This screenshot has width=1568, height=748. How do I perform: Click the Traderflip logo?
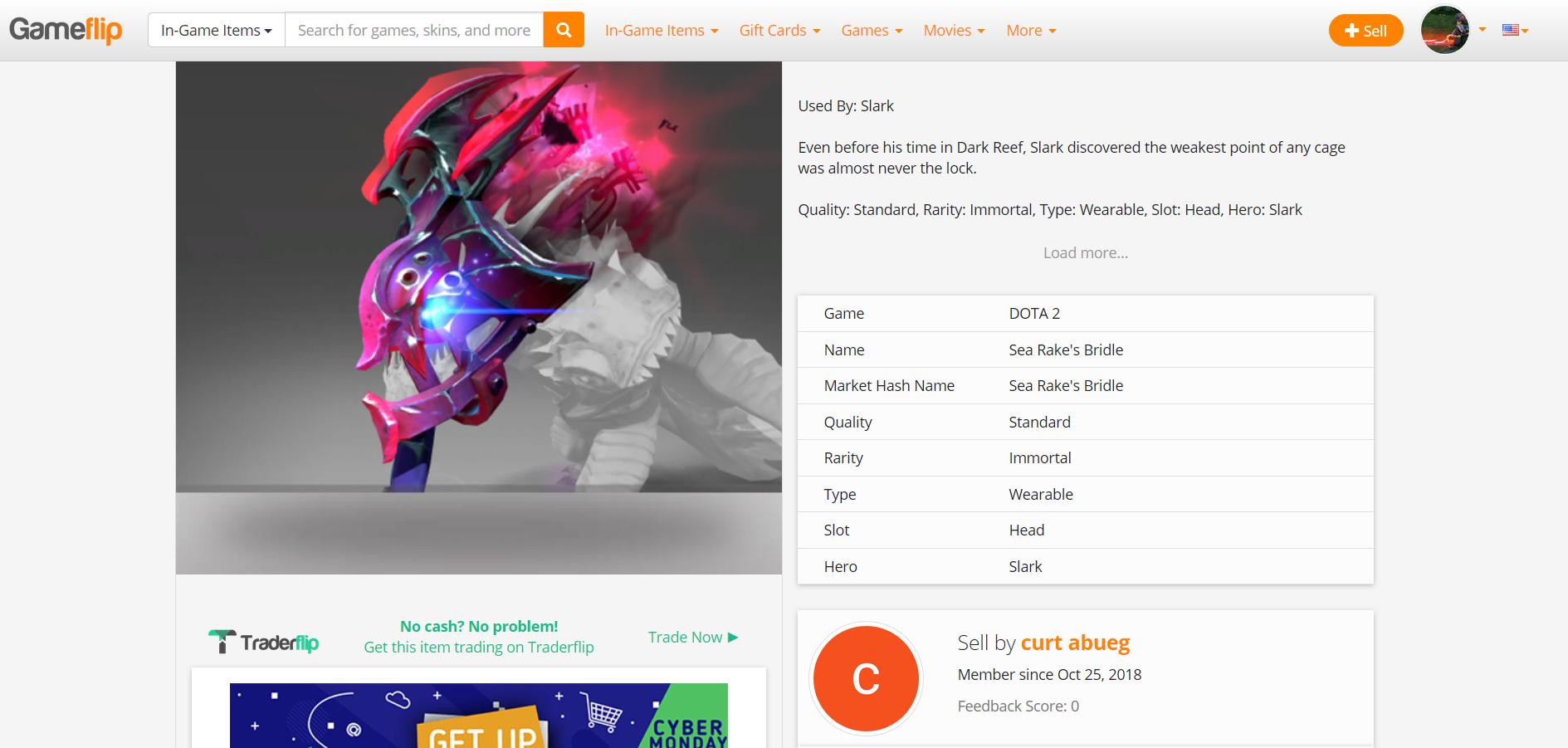click(x=263, y=641)
